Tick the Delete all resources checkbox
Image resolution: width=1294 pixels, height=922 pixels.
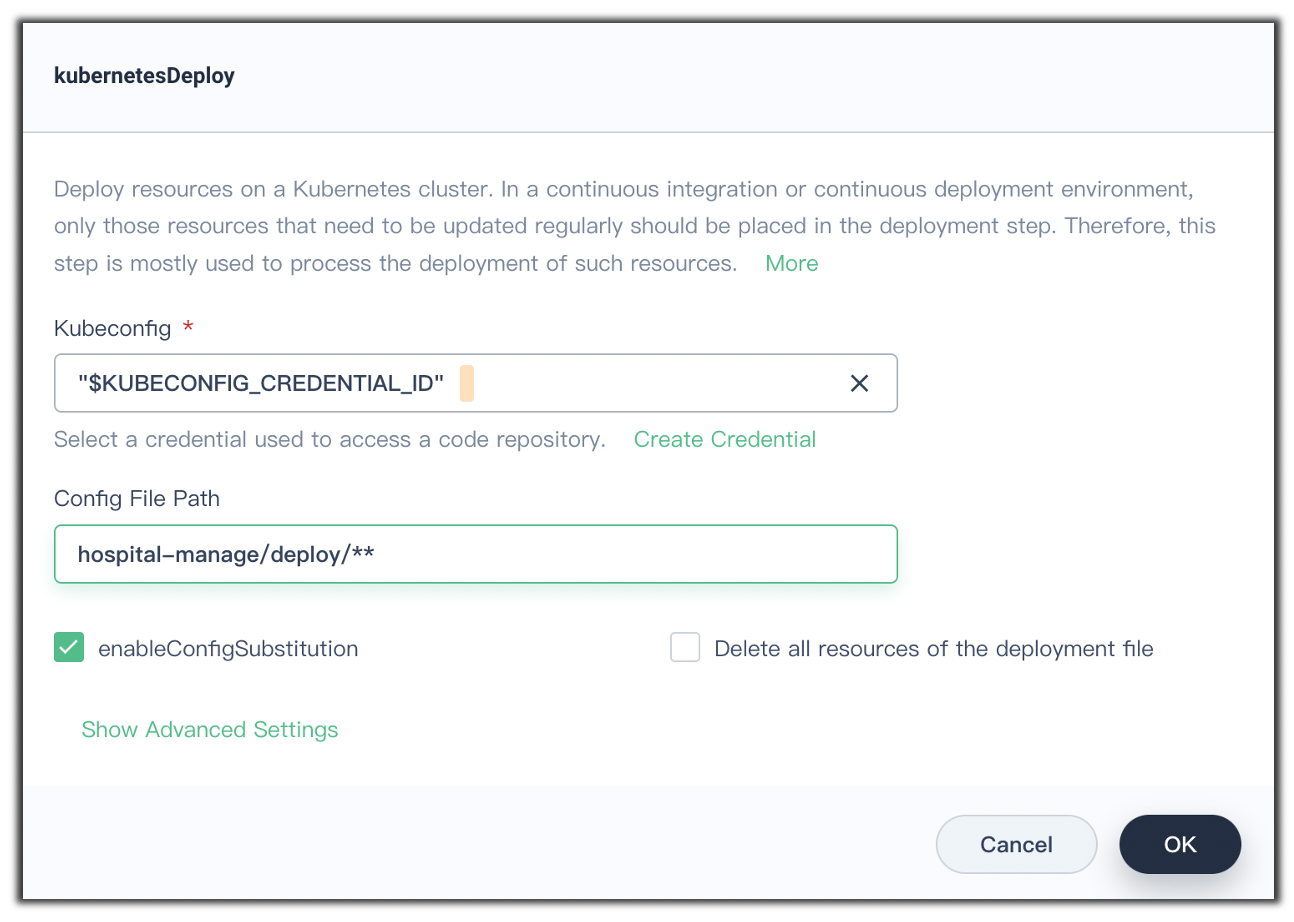[685, 648]
